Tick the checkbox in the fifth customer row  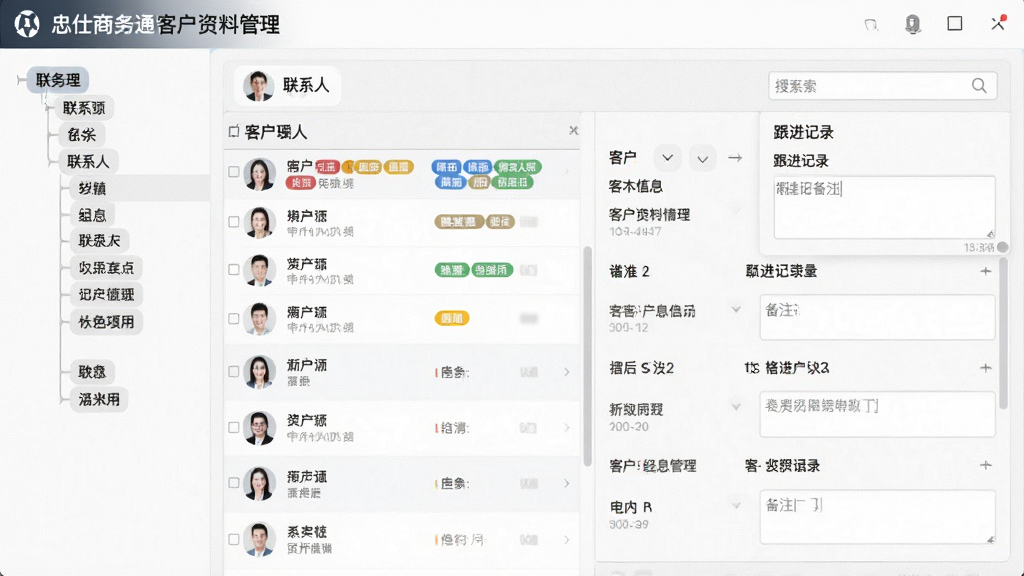(234, 372)
